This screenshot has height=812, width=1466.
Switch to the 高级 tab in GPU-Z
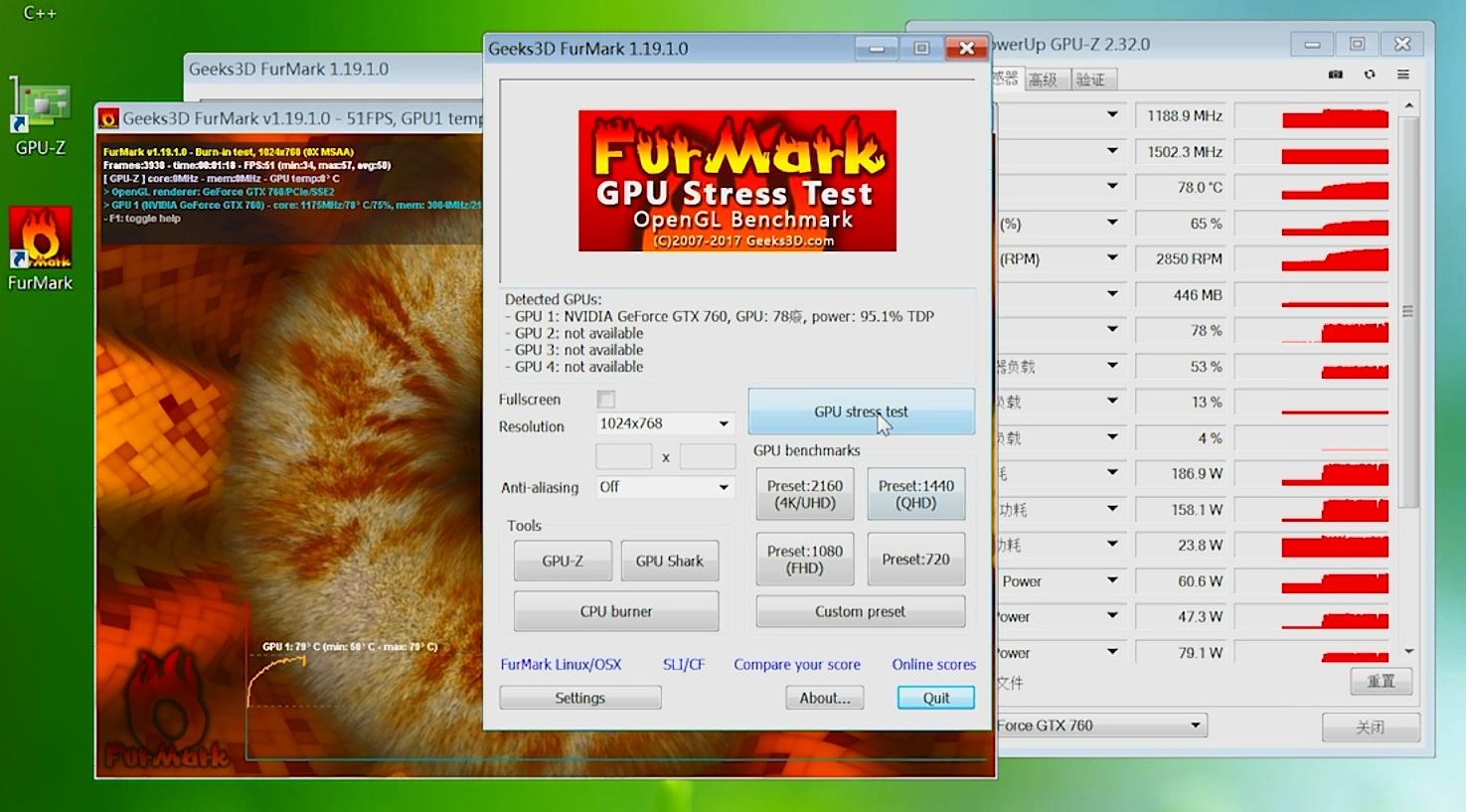1043,80
